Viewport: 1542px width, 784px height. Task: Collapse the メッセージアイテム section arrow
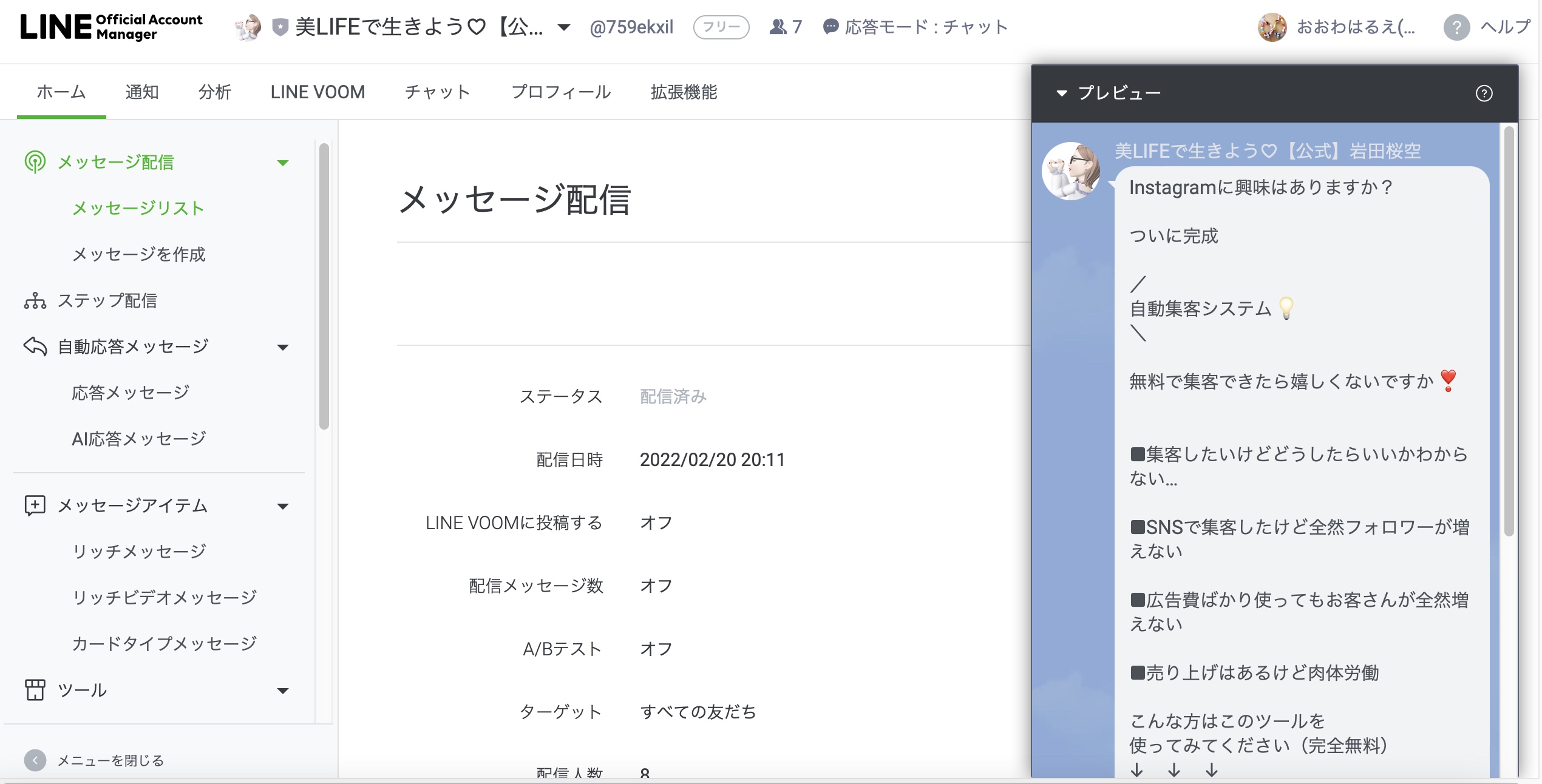coord(283,506)
